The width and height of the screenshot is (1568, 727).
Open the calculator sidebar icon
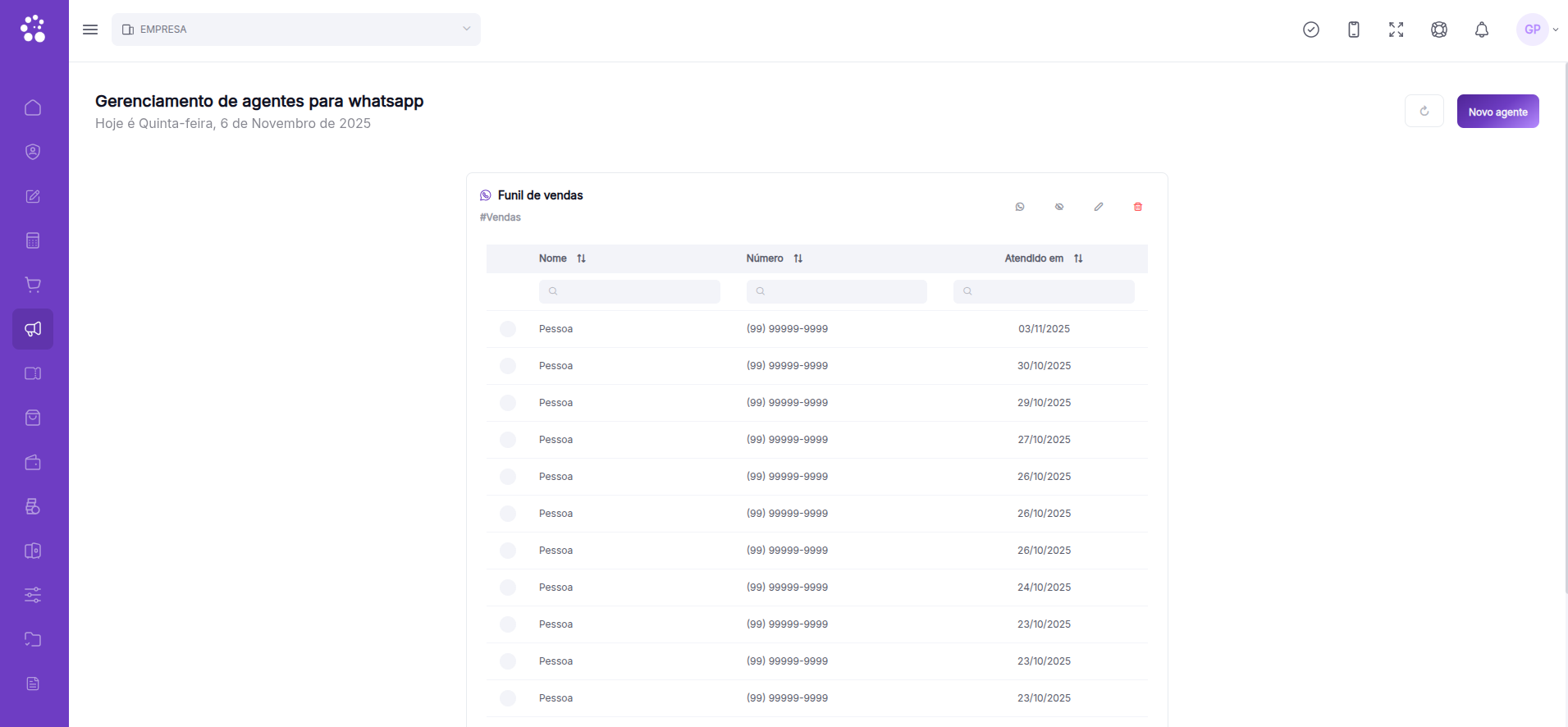pyautogui.click(x=33, y=240)
